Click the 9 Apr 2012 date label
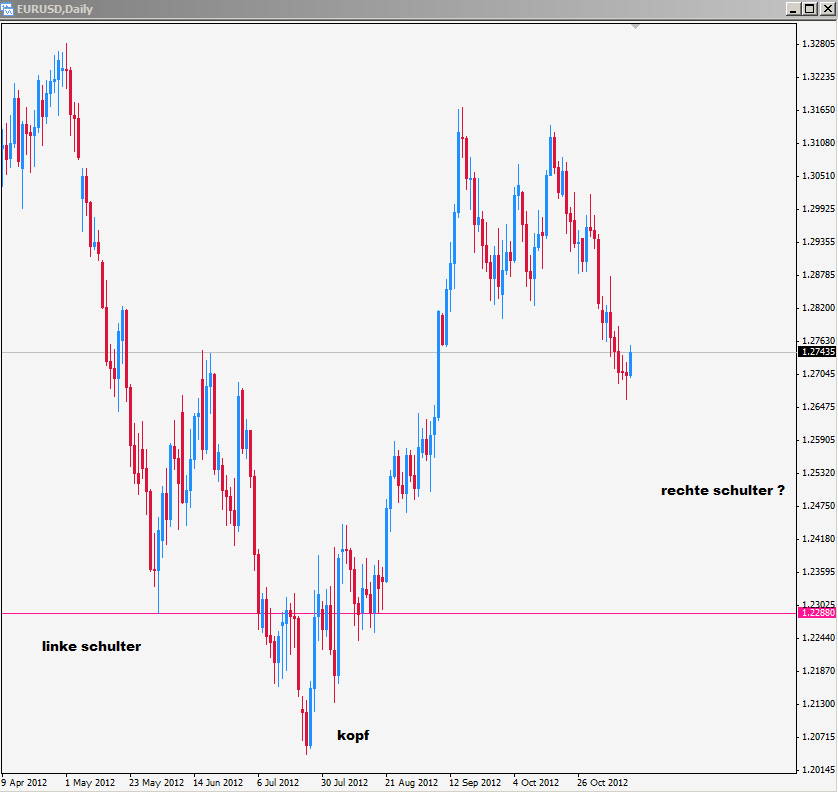 coord(24,783)
